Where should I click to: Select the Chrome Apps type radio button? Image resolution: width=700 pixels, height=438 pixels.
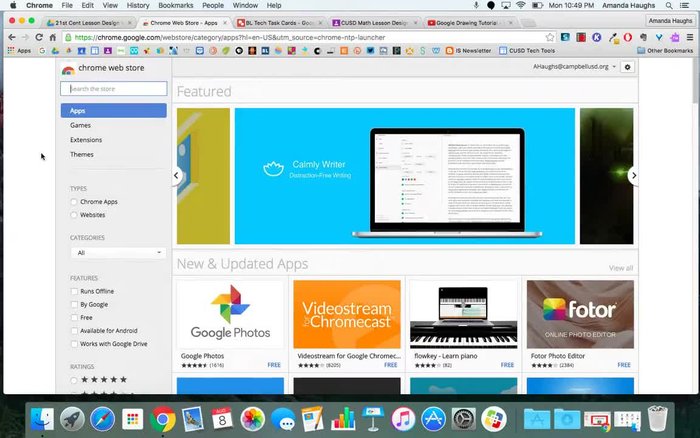click(x=74, y=202)
